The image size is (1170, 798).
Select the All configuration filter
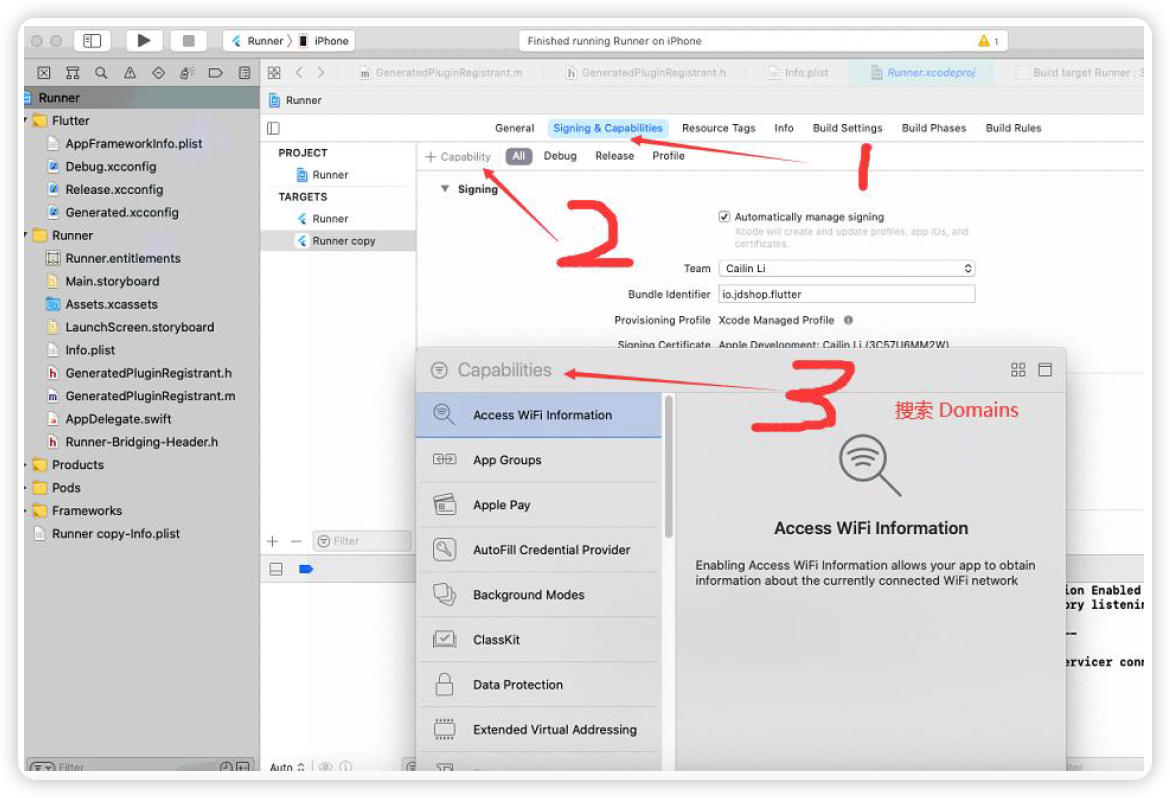(518, 156)
